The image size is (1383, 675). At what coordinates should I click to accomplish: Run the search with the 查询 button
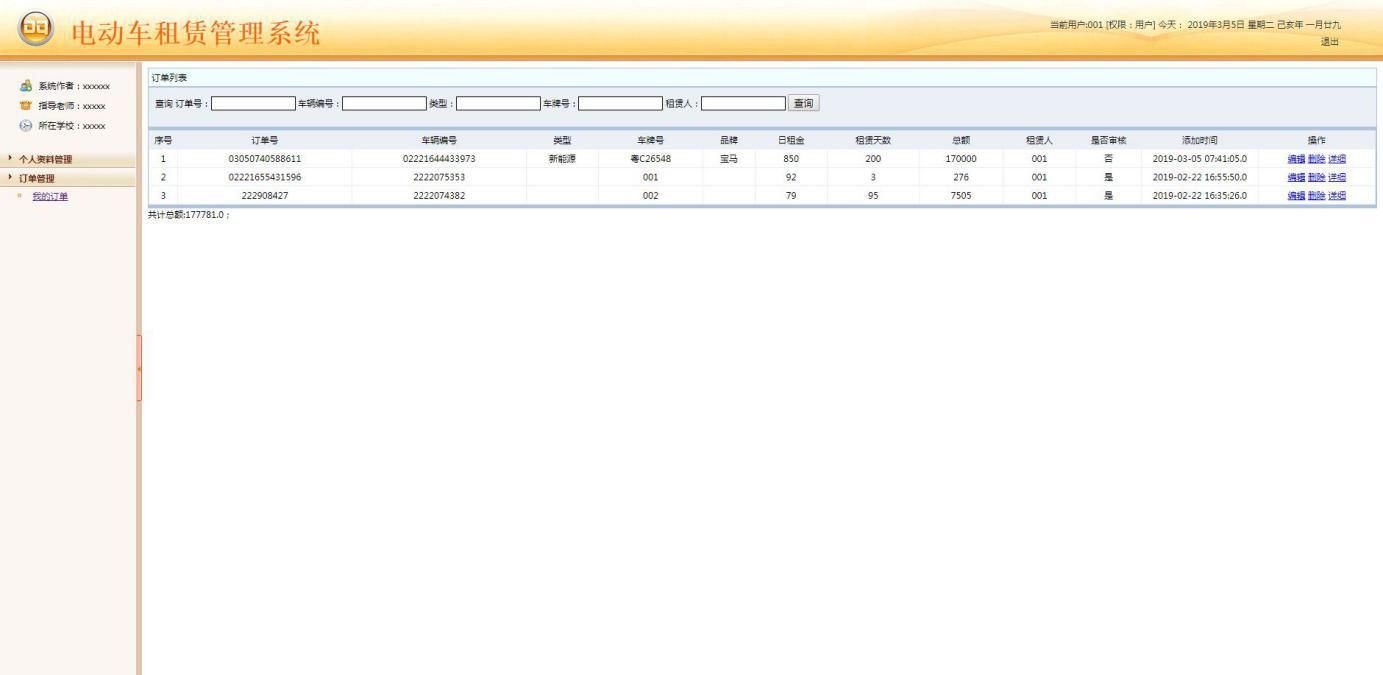click(803, 103)
